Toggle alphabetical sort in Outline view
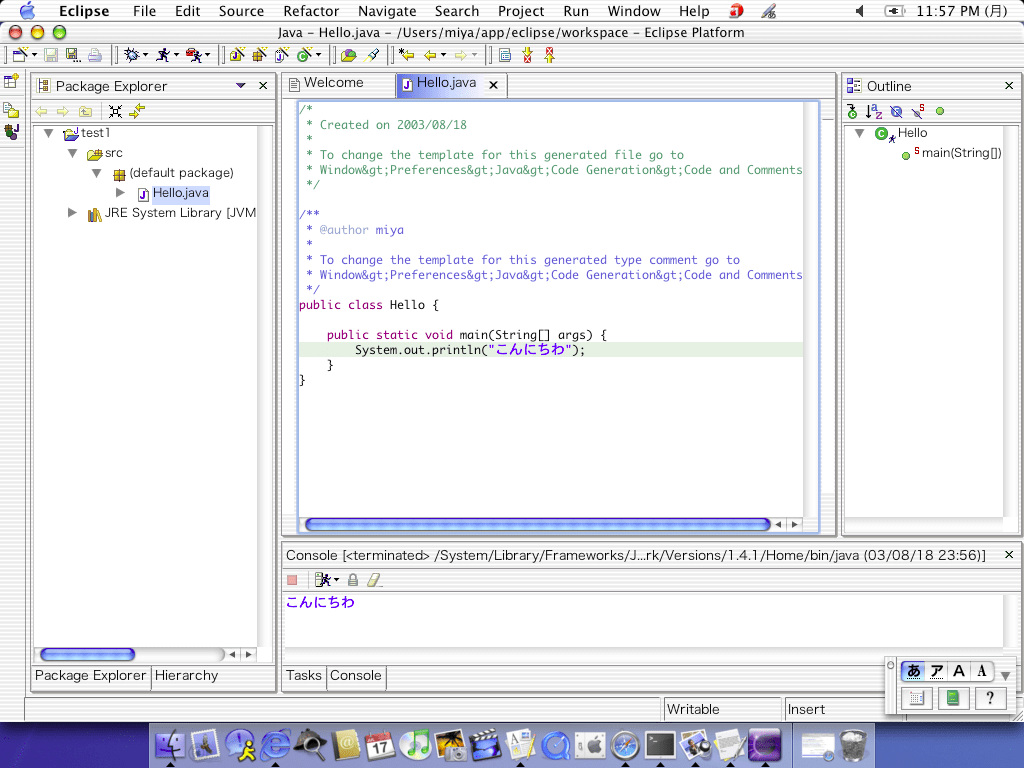 (874, 112)
